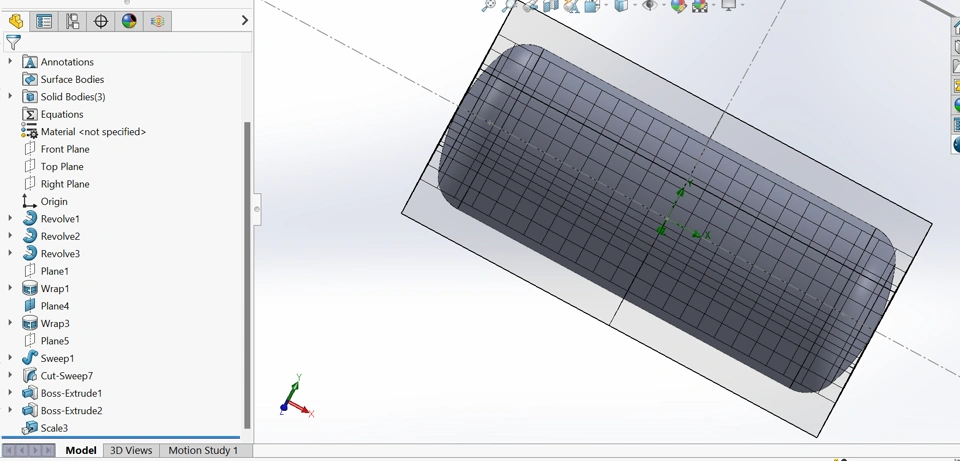Image resolution: width=960 pixels, height=461 pixels.
Task: Select 'Right Plane' in the tree
Action: pyautogui.click(x=65, y=184)
